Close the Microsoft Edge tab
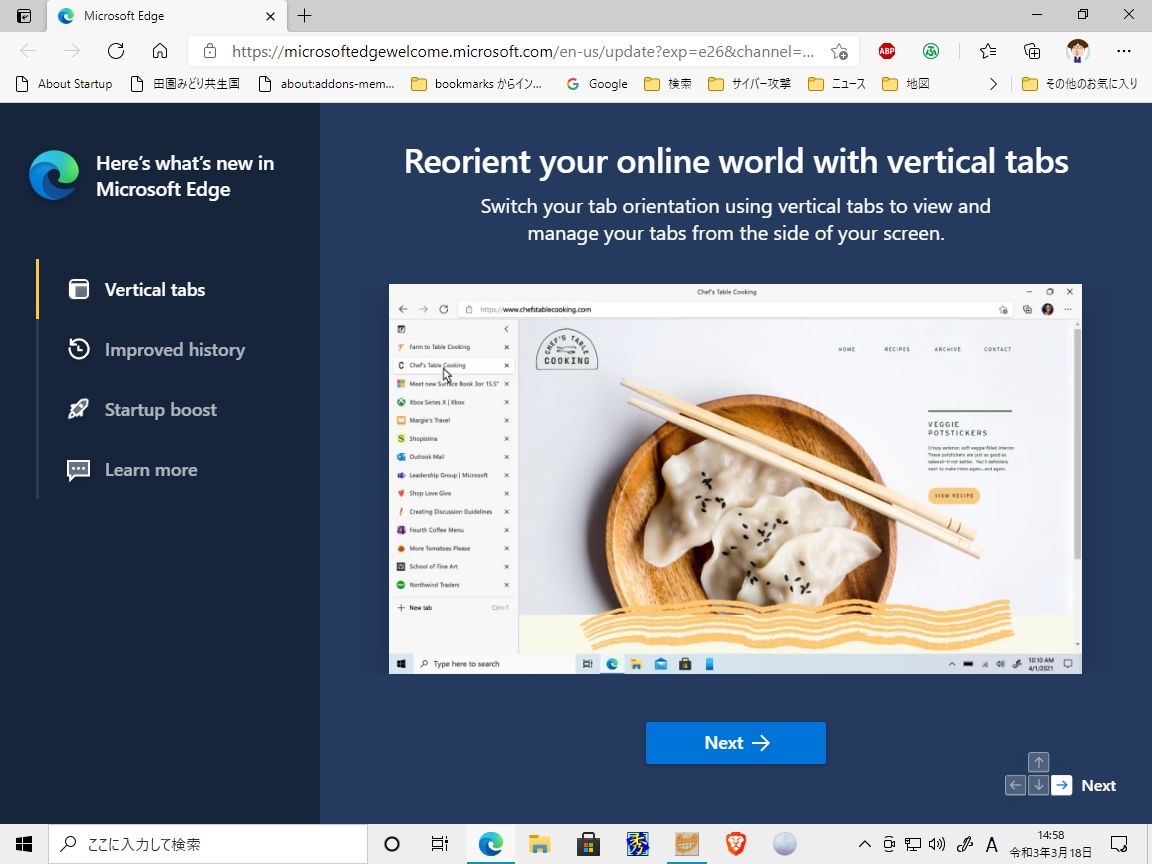The image size is (1152, 864). coord(270,15)
